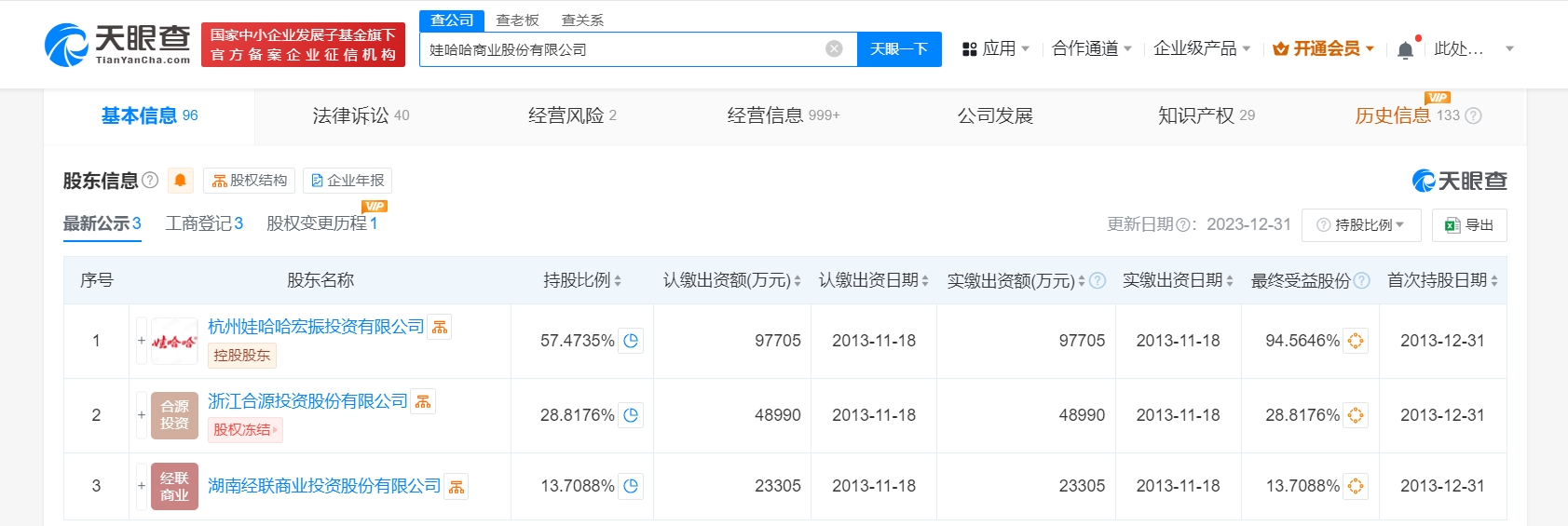Open equity structure icon next to 浙江合源投资股份有限公司
1568x526 pixels.
click(x=423, y=401)
